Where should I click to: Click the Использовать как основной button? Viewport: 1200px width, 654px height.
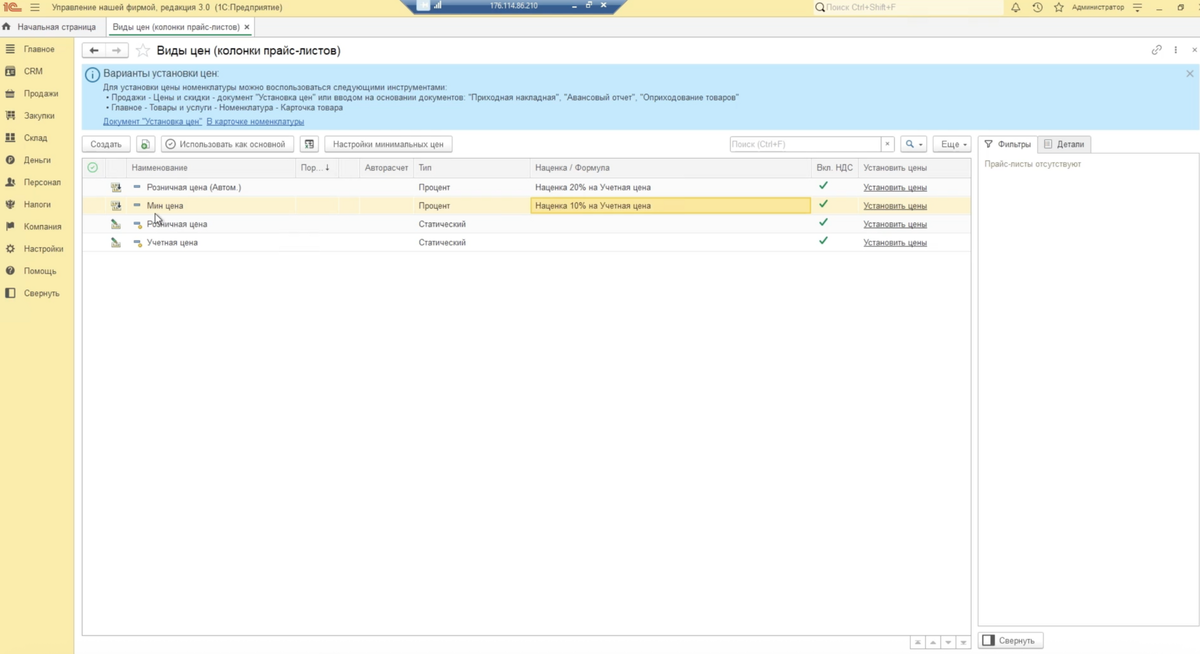coord(228,144)
